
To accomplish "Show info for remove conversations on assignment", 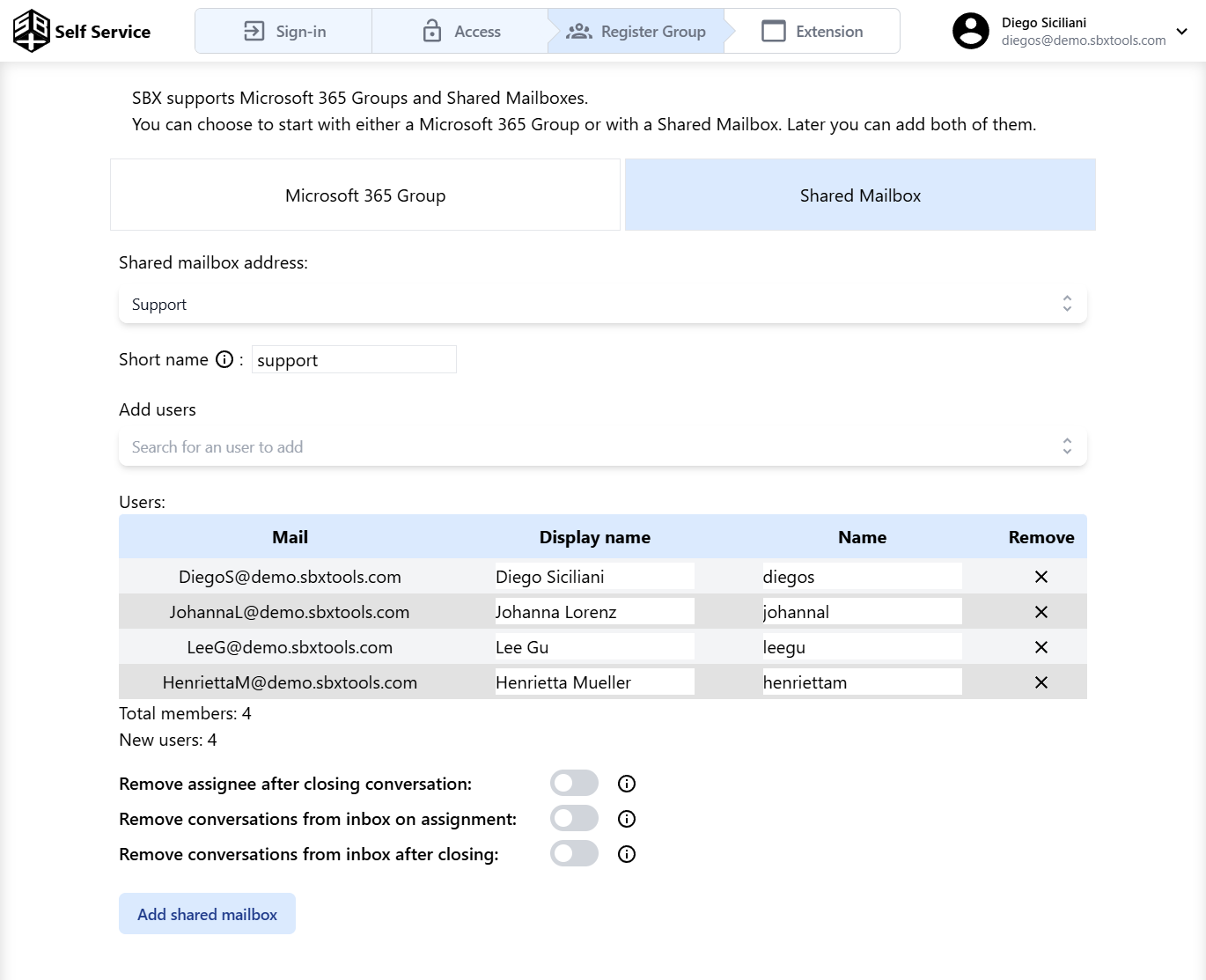I will (x=627, y=819).
